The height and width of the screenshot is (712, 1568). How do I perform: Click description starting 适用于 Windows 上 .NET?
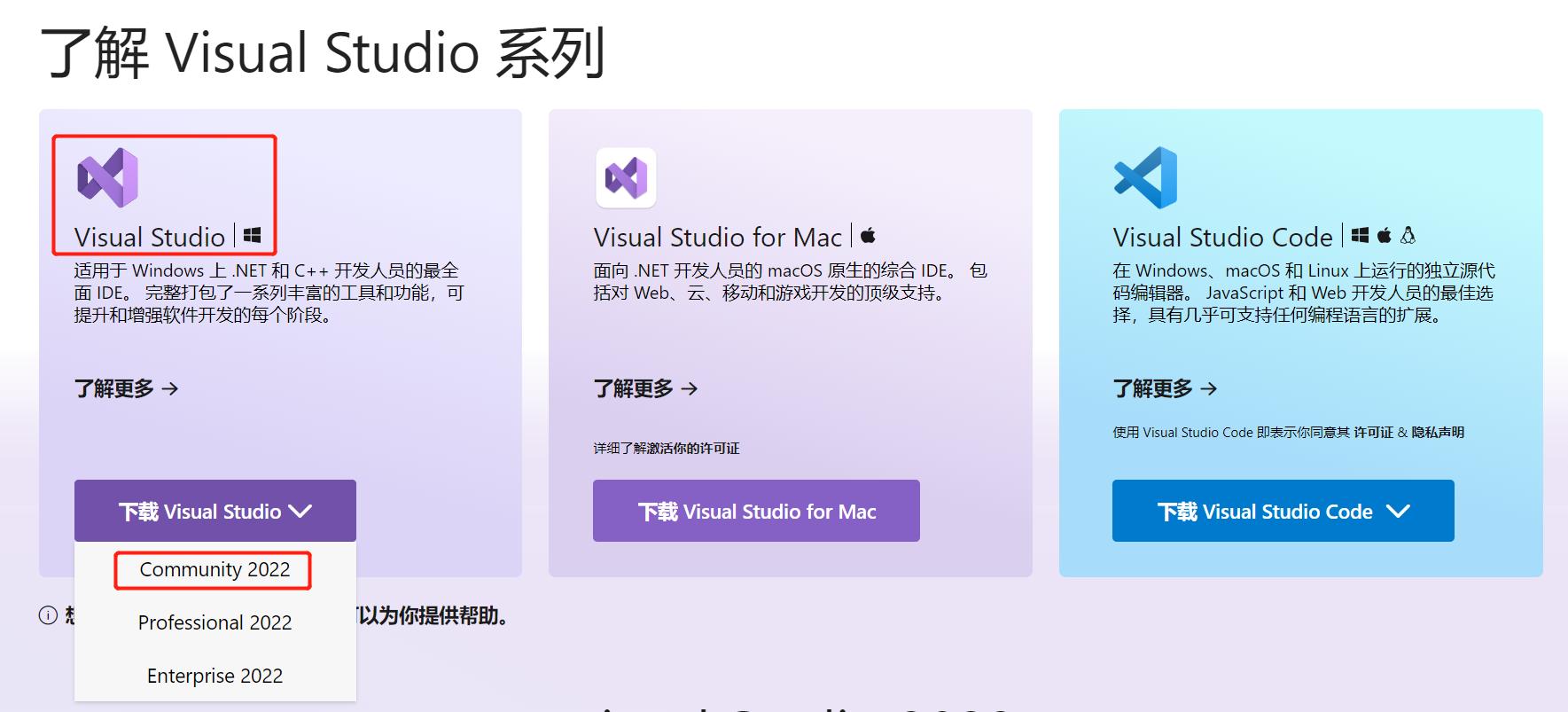[x=269, y=293]
